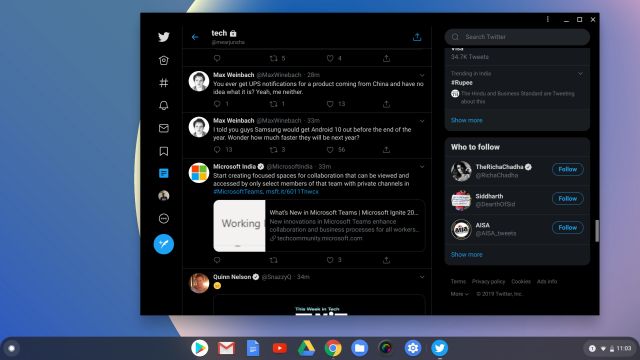This screenshot has height=360, width=640.
Task: Expand the More footer dropdown
Action: pyautogui.click(x=460, y=294)
